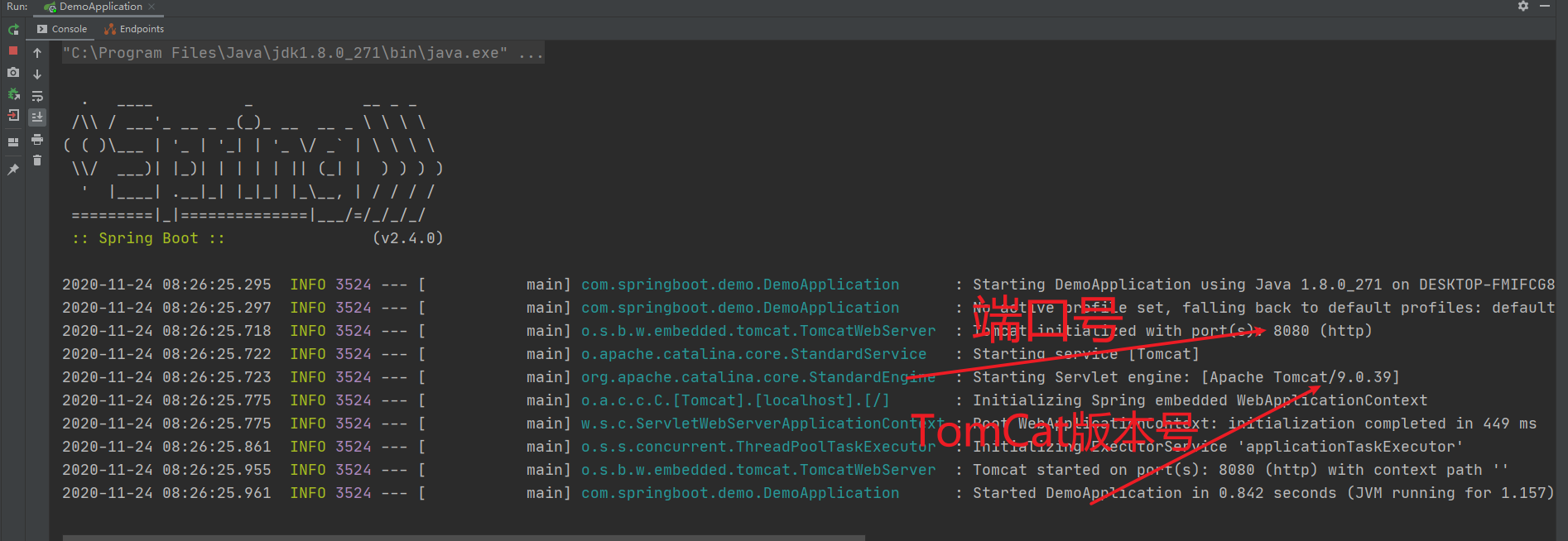Click the timestamp '2020-11-24 08:26:25.295'
Image resolution: width=1568 pixels, height=541 pixels.
(x=166, y=285)
